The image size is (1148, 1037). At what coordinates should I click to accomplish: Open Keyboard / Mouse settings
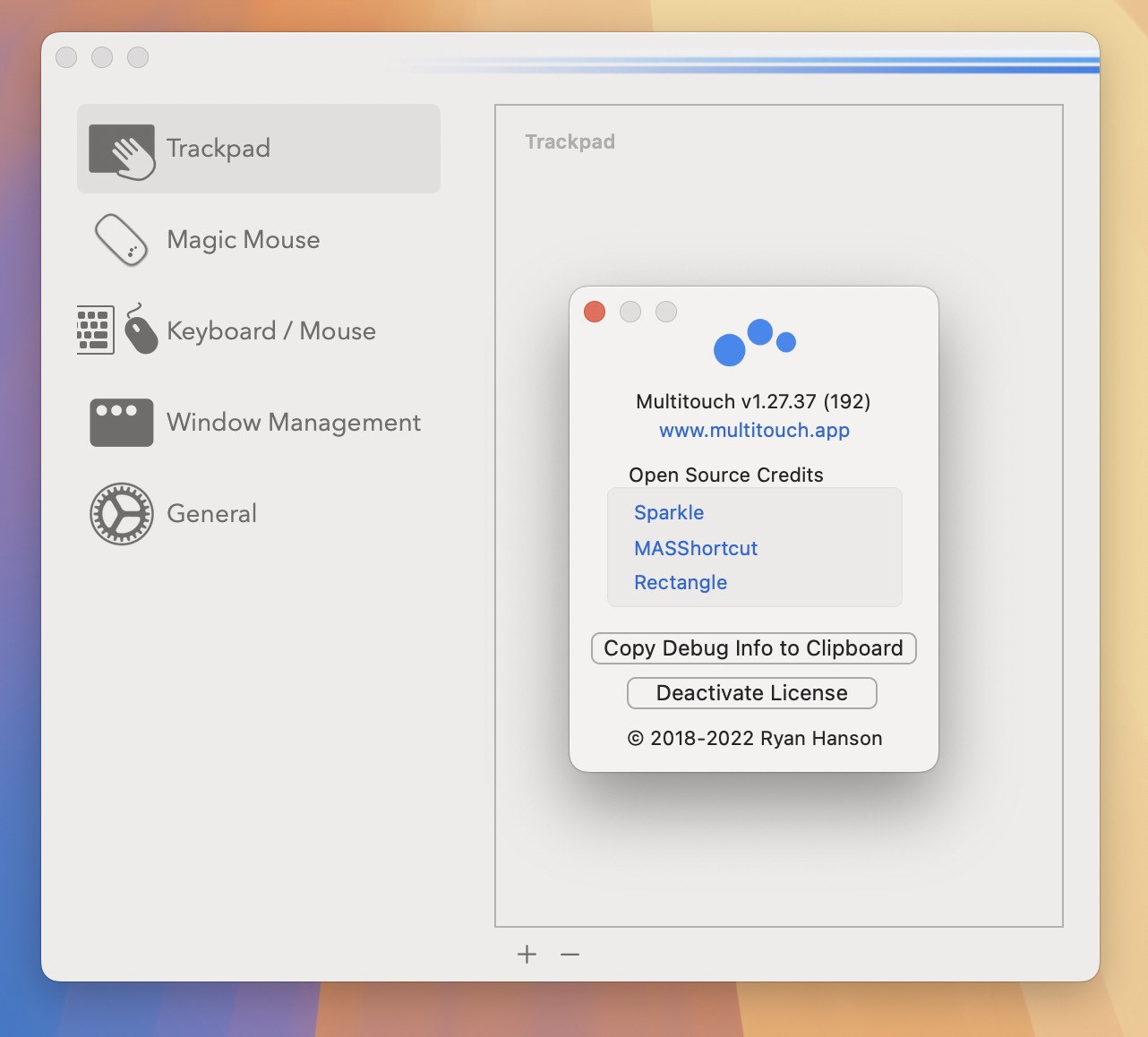click(271, 331)
